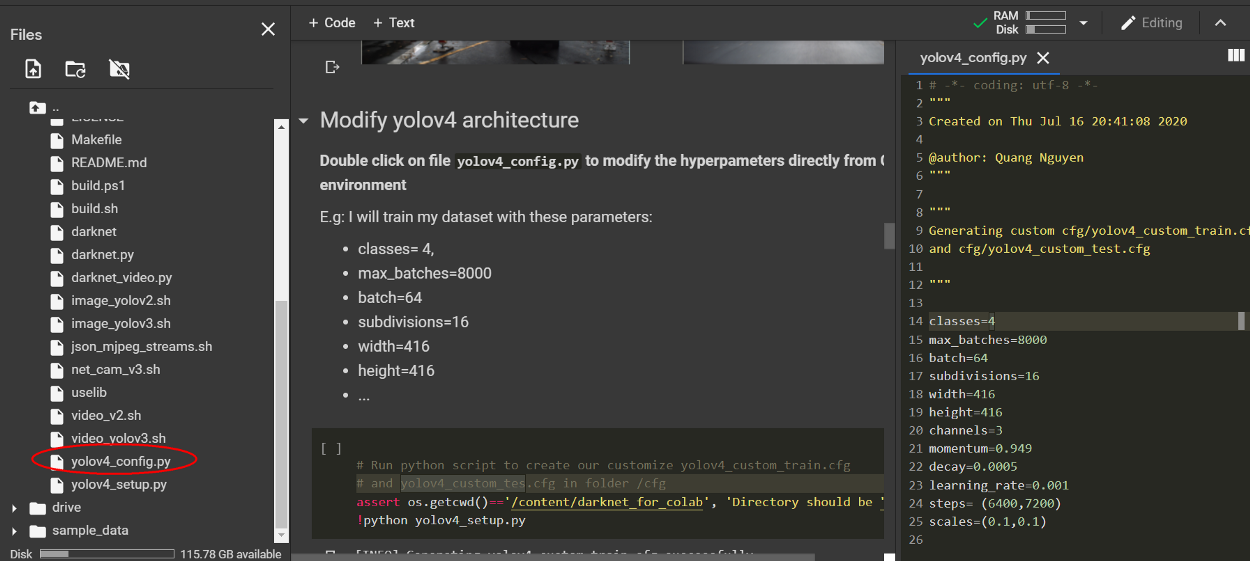Click the code line !python yolov4_setup.py
The image size is (1250, 561).
click(x=440, y=520)
